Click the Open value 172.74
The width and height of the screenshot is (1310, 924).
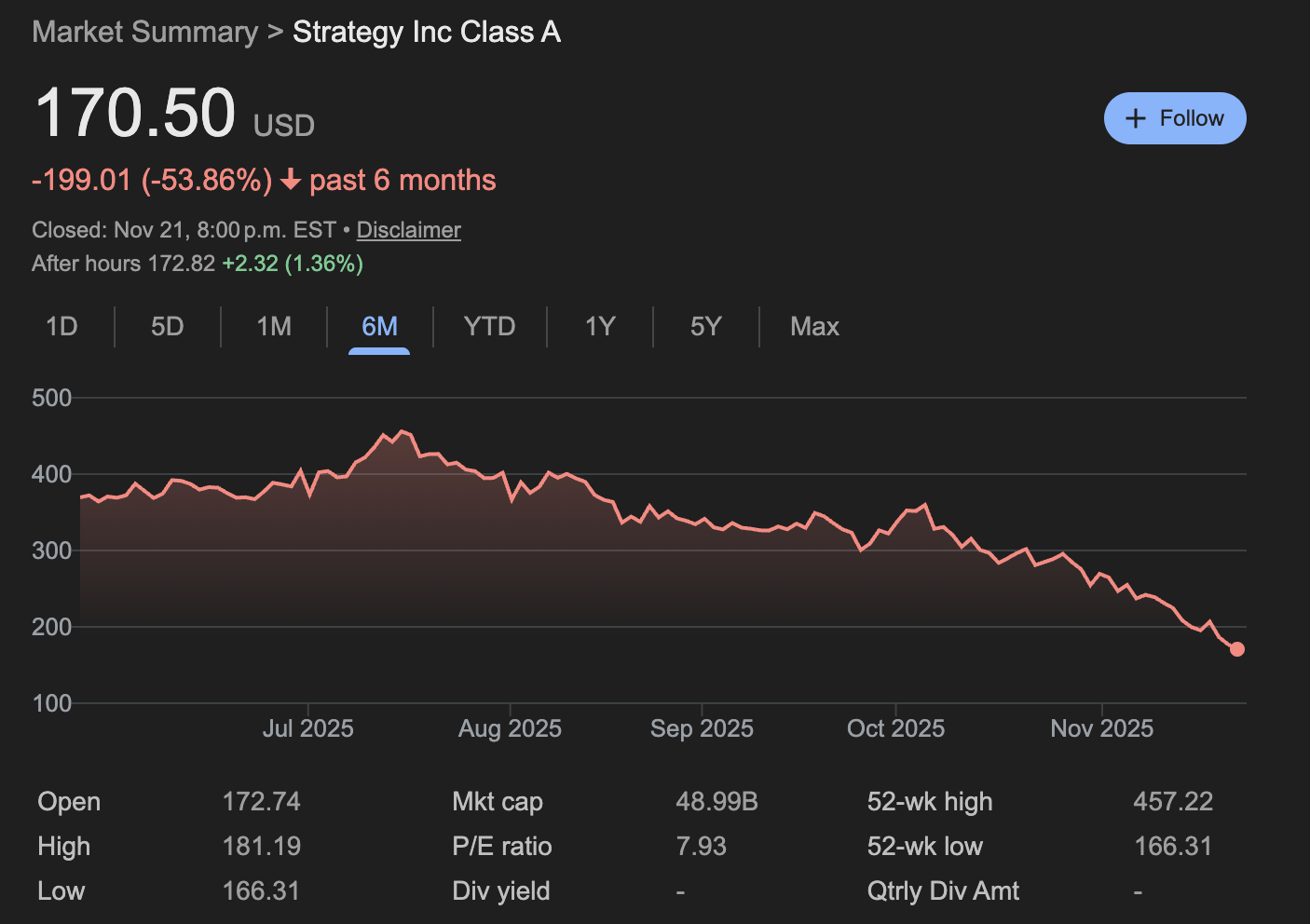pyautogui.click(x=262, y=802)
